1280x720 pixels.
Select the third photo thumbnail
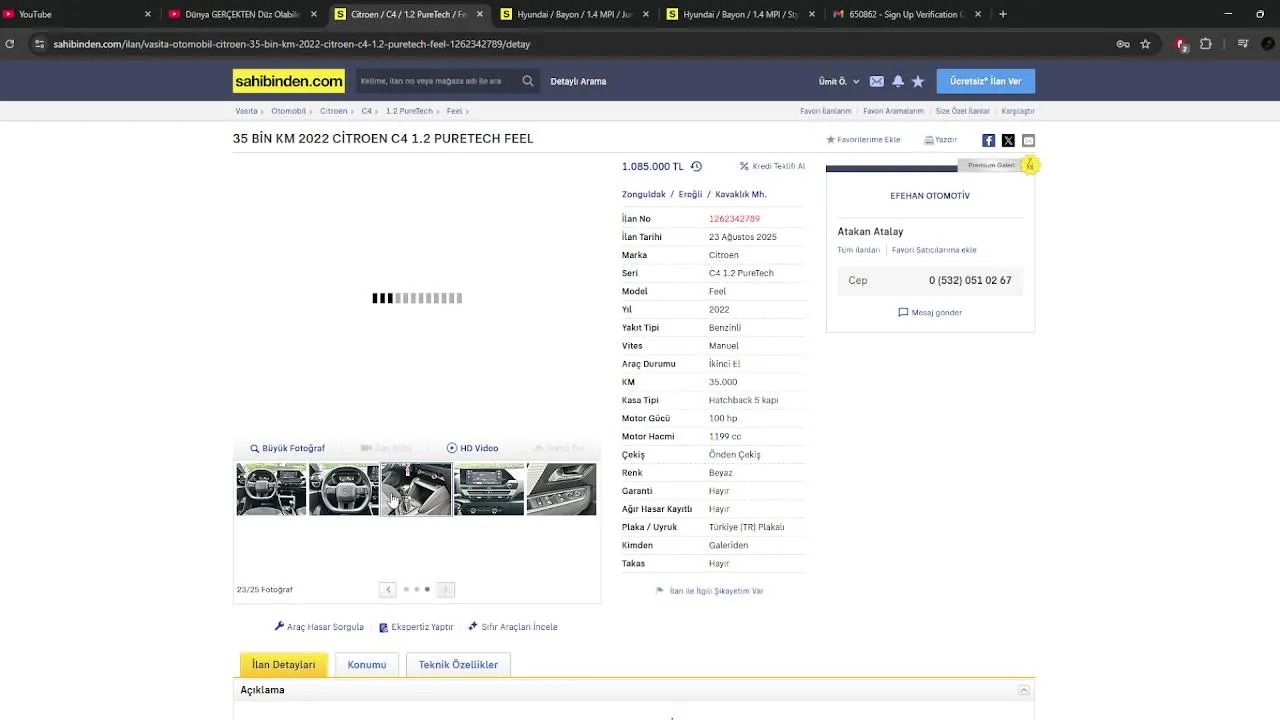[x=416, y=489]
